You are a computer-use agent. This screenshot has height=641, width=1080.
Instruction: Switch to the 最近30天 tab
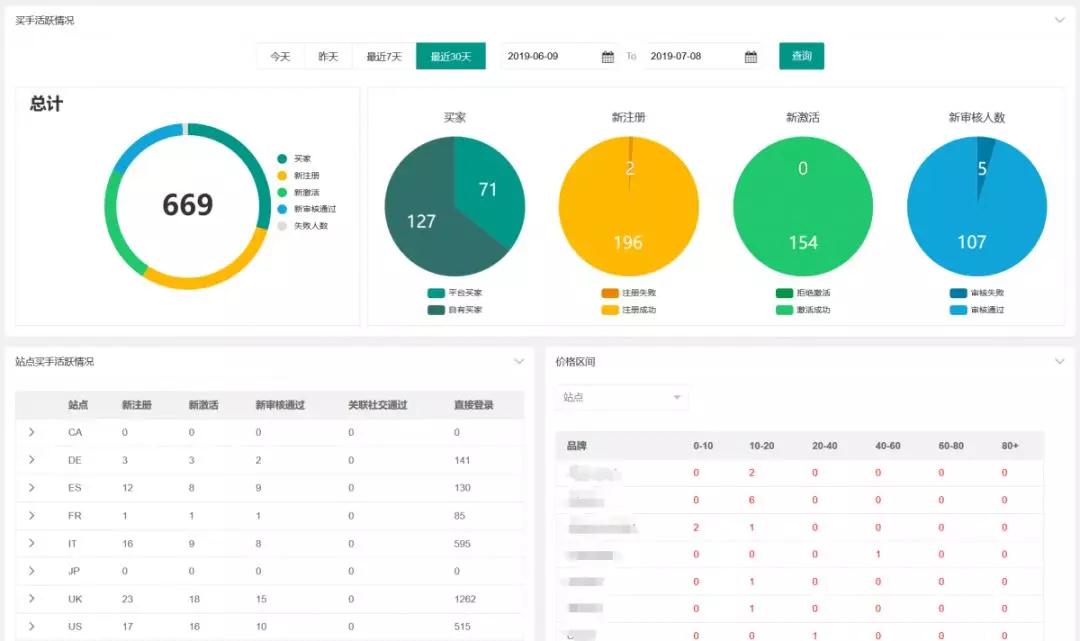tap(450, 56)
